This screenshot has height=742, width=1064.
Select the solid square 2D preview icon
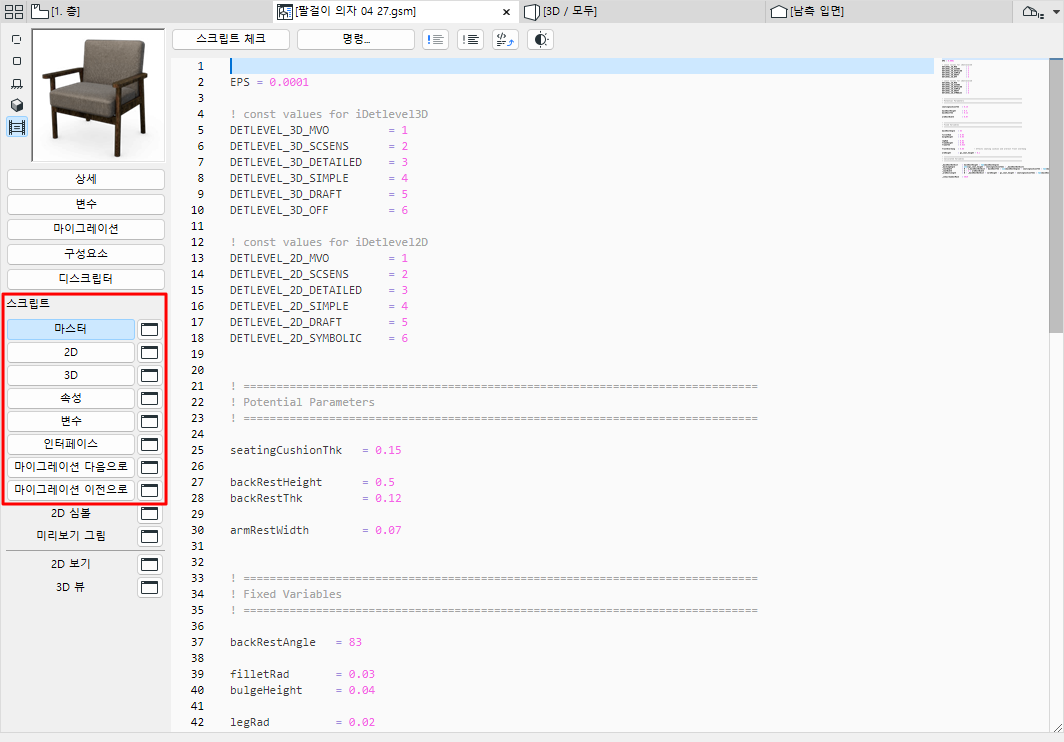coord(16,61)
